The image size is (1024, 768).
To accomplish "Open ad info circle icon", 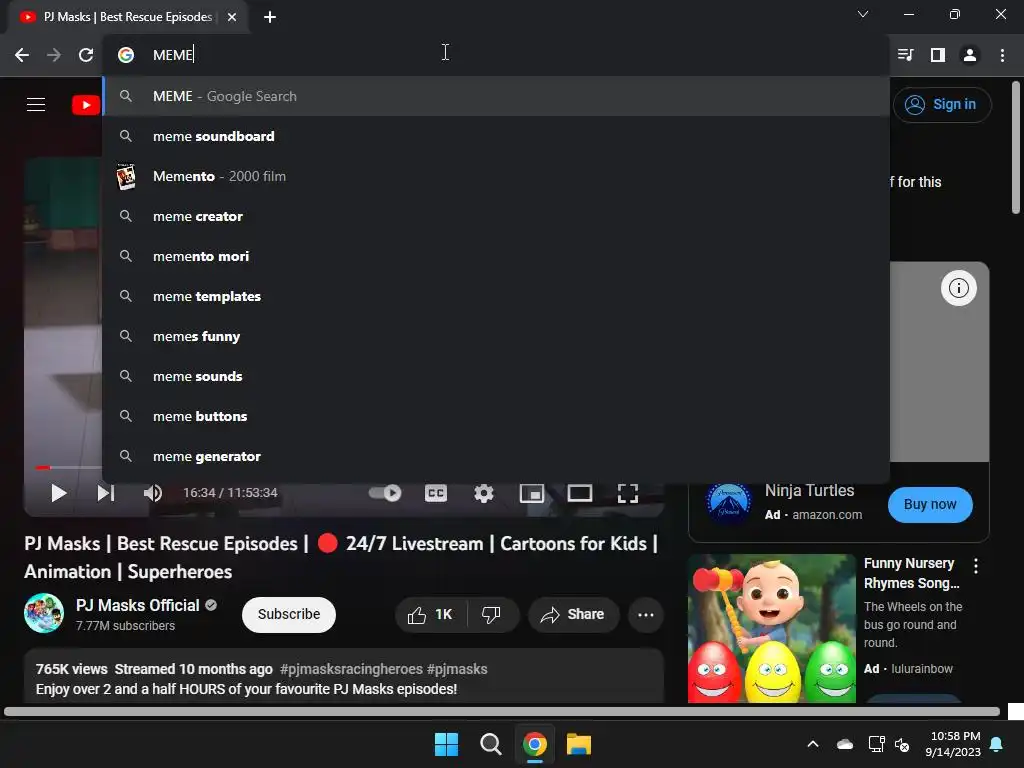I will click(959, 288).
